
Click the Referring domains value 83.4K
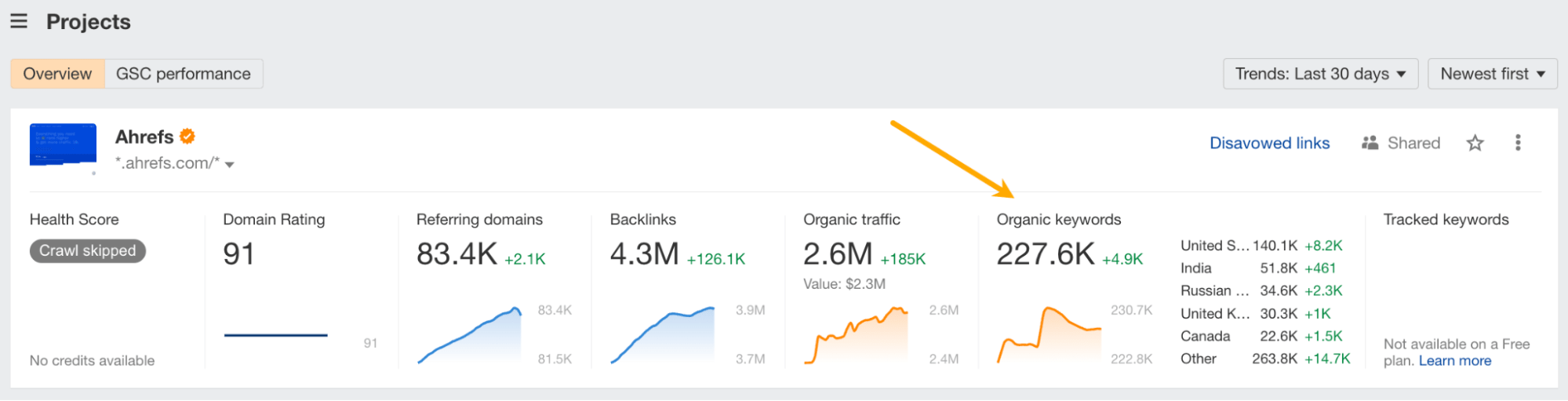coord(457,254)
